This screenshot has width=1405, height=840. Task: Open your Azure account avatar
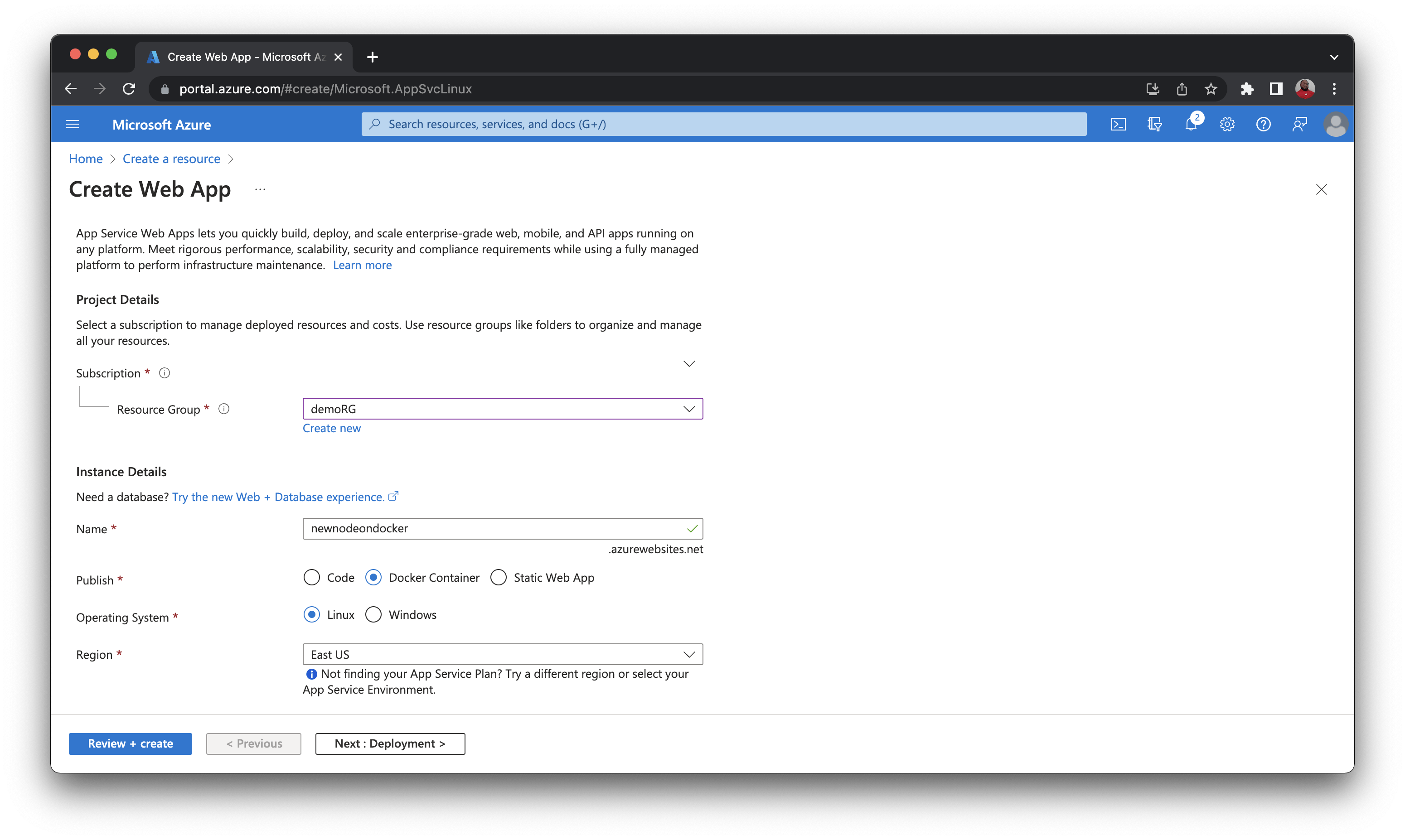(x=1335, y=124)
